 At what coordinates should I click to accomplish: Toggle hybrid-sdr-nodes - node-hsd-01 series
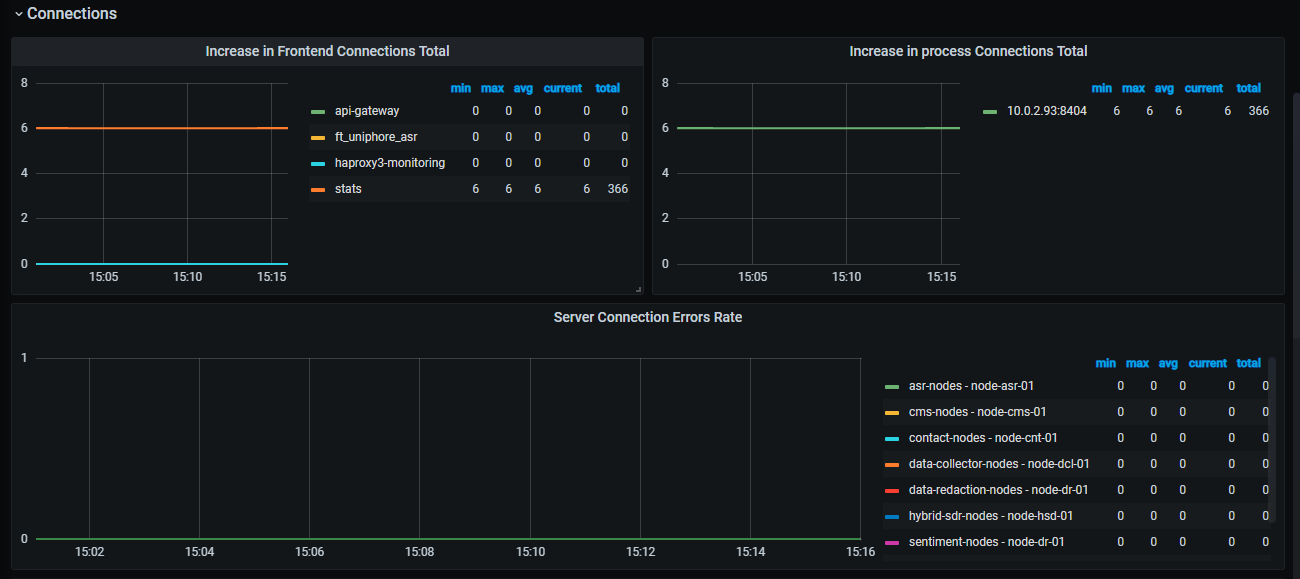click(x=991, y=516)
